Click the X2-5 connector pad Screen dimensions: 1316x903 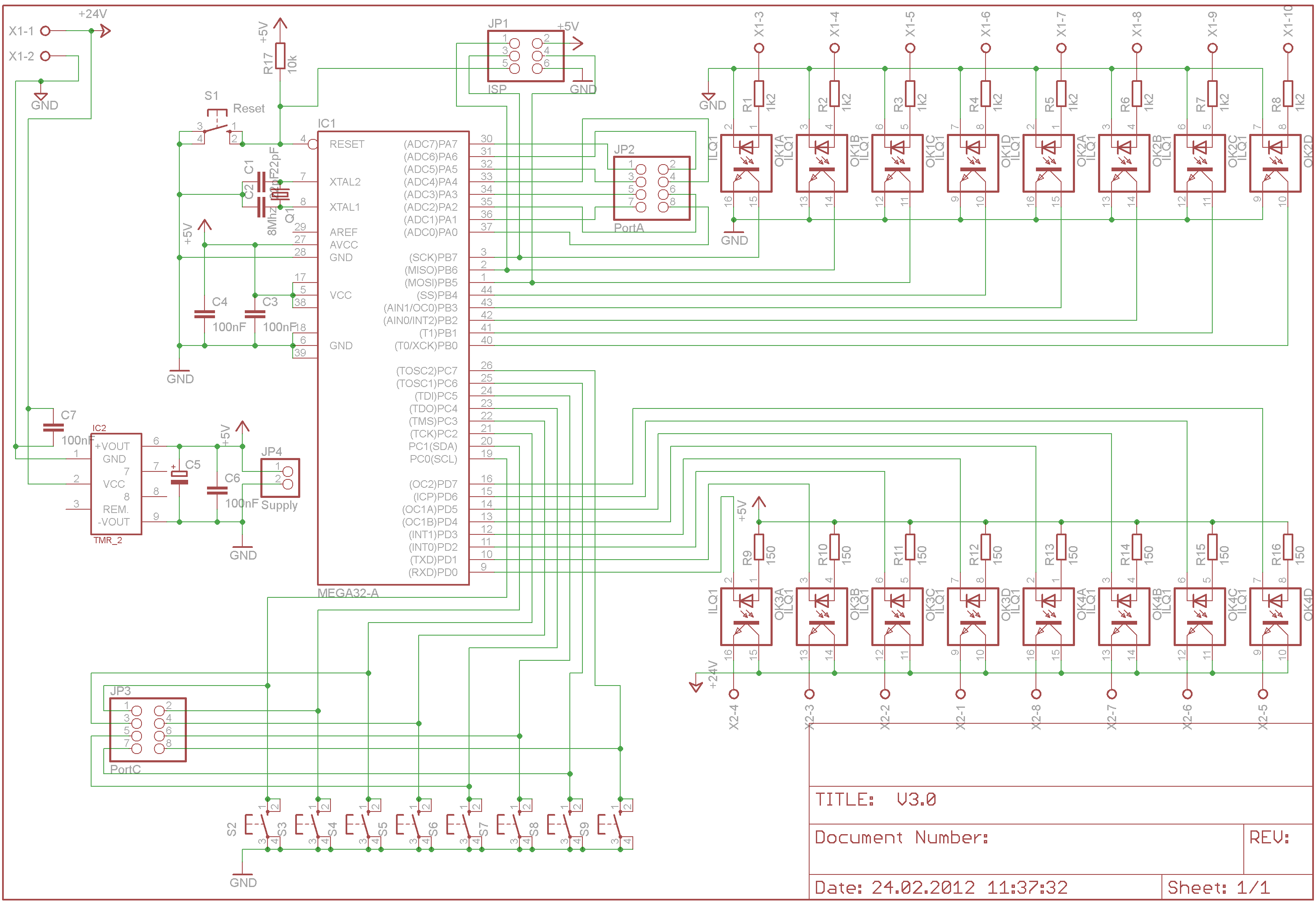[1263, 694]
